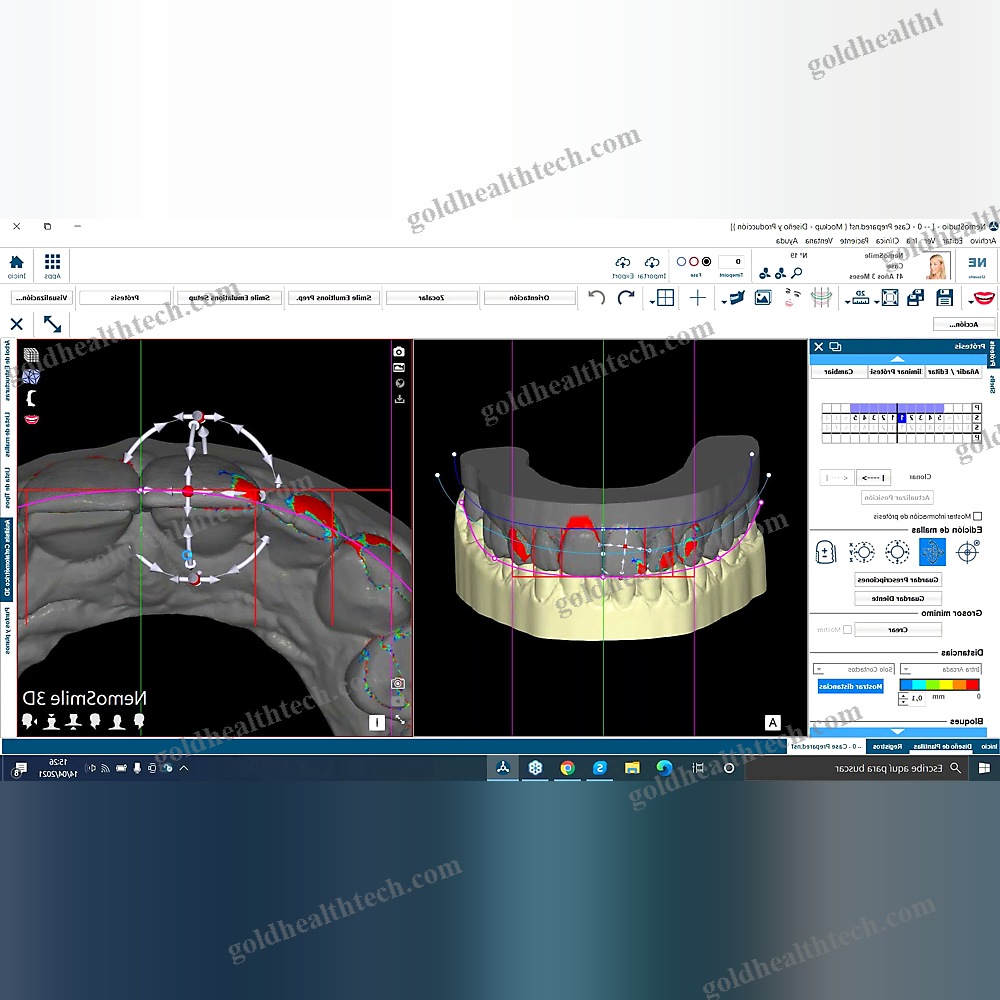Image resolution: width=1000 pixels, height=1000 pixels.
Task: Select the crosshair target mesh editing tool
Action: click(x=967, y=552)
